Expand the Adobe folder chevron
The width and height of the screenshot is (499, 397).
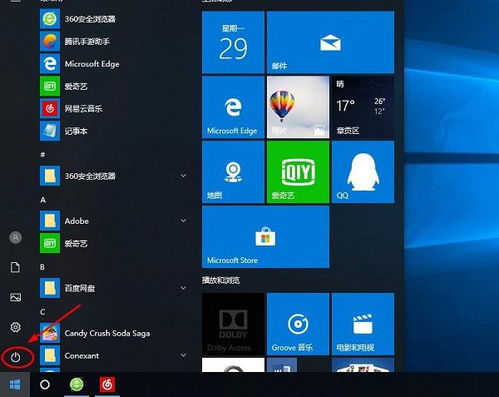point(183,221)
